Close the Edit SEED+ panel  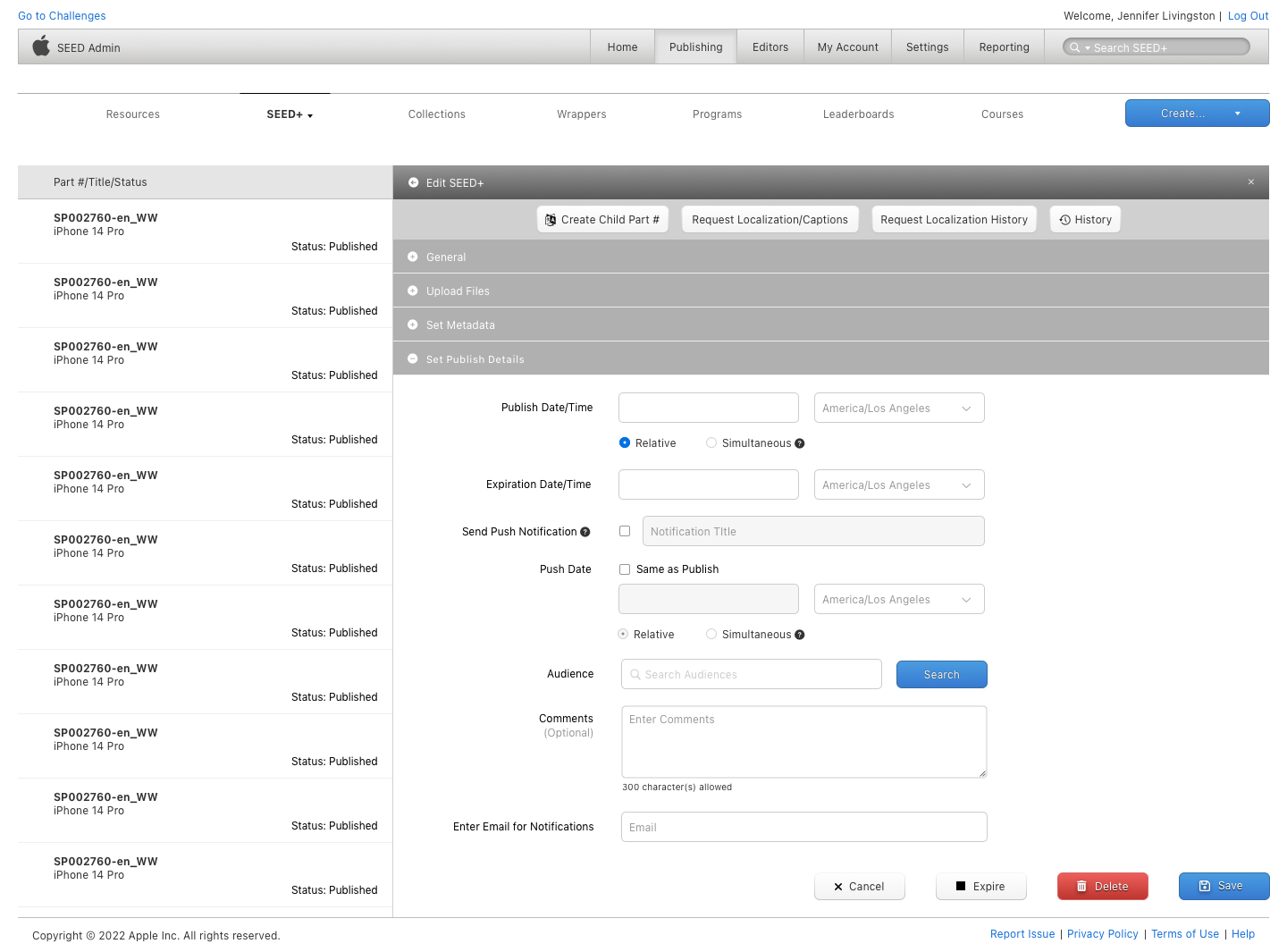point(1251,182)
